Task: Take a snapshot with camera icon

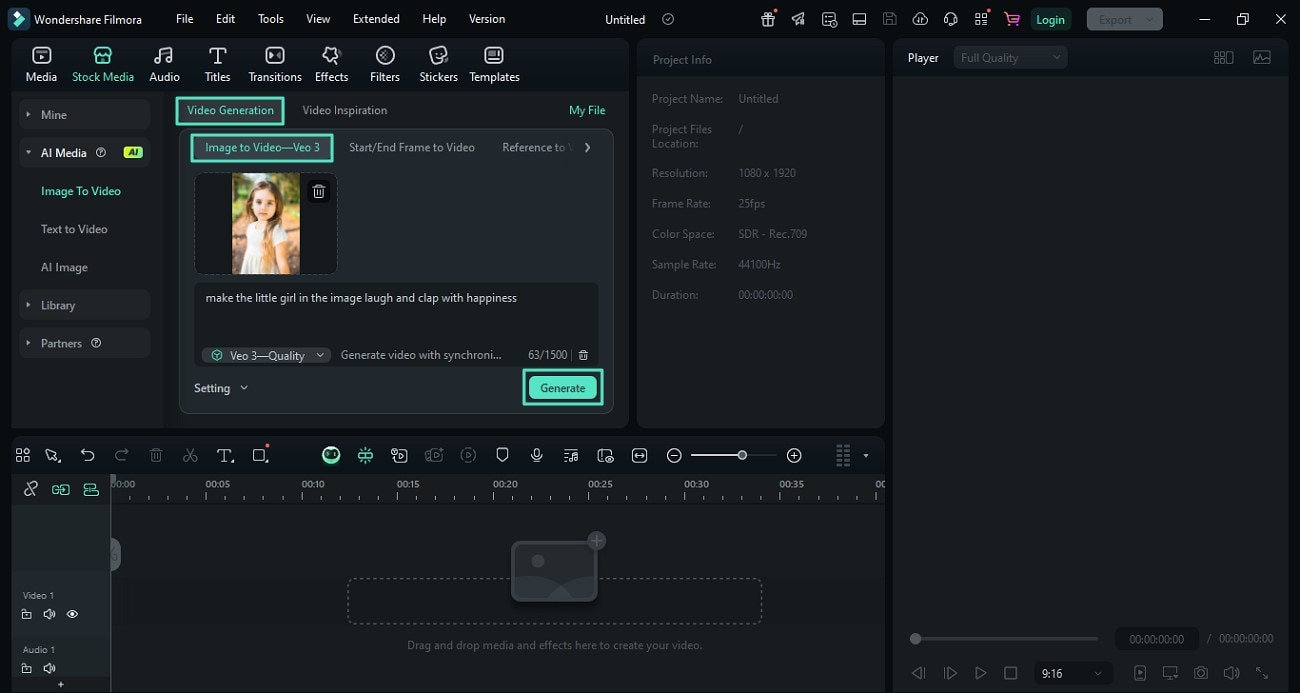Action: (1201, 673)
